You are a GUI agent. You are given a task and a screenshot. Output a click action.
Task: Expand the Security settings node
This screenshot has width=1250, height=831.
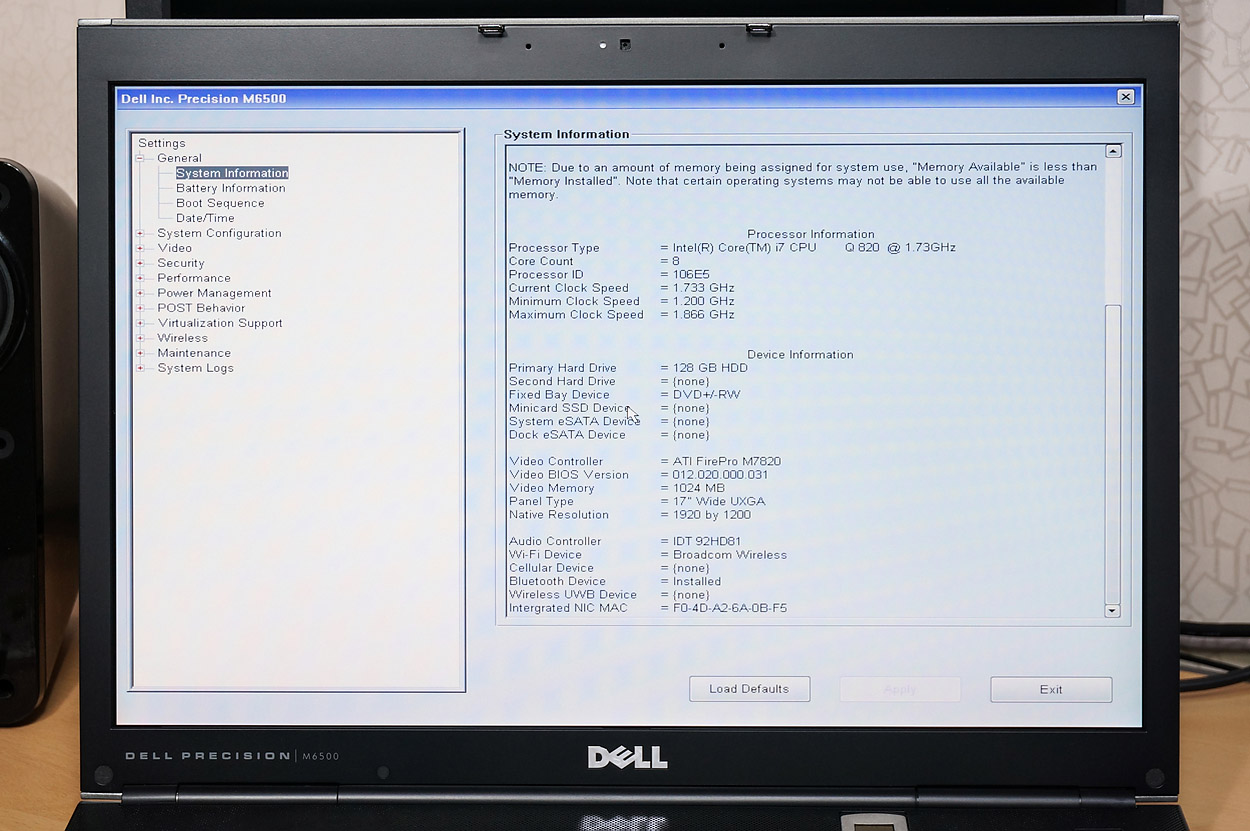pos(141,263)
